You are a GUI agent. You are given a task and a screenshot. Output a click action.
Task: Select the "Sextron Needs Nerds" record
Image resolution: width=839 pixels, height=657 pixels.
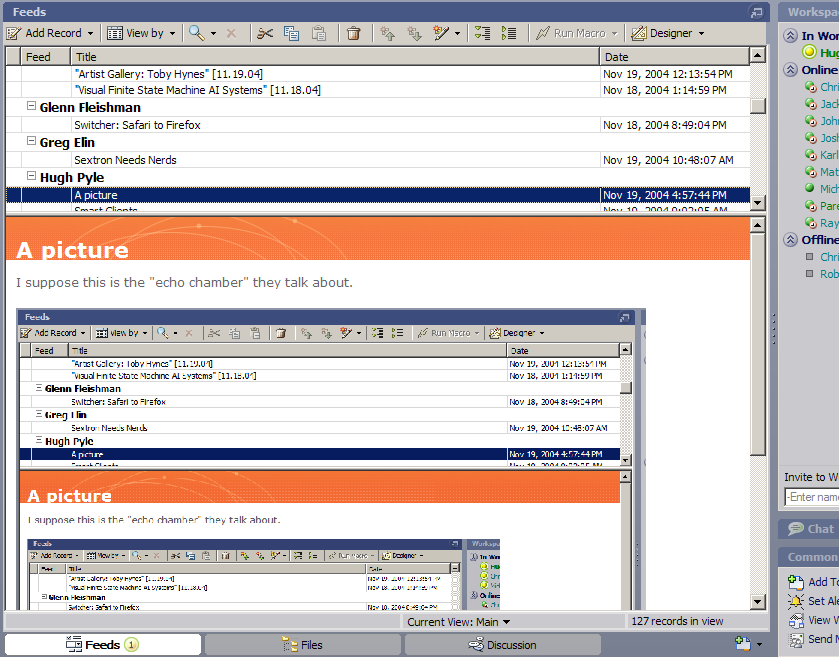(x=124, y=160)
